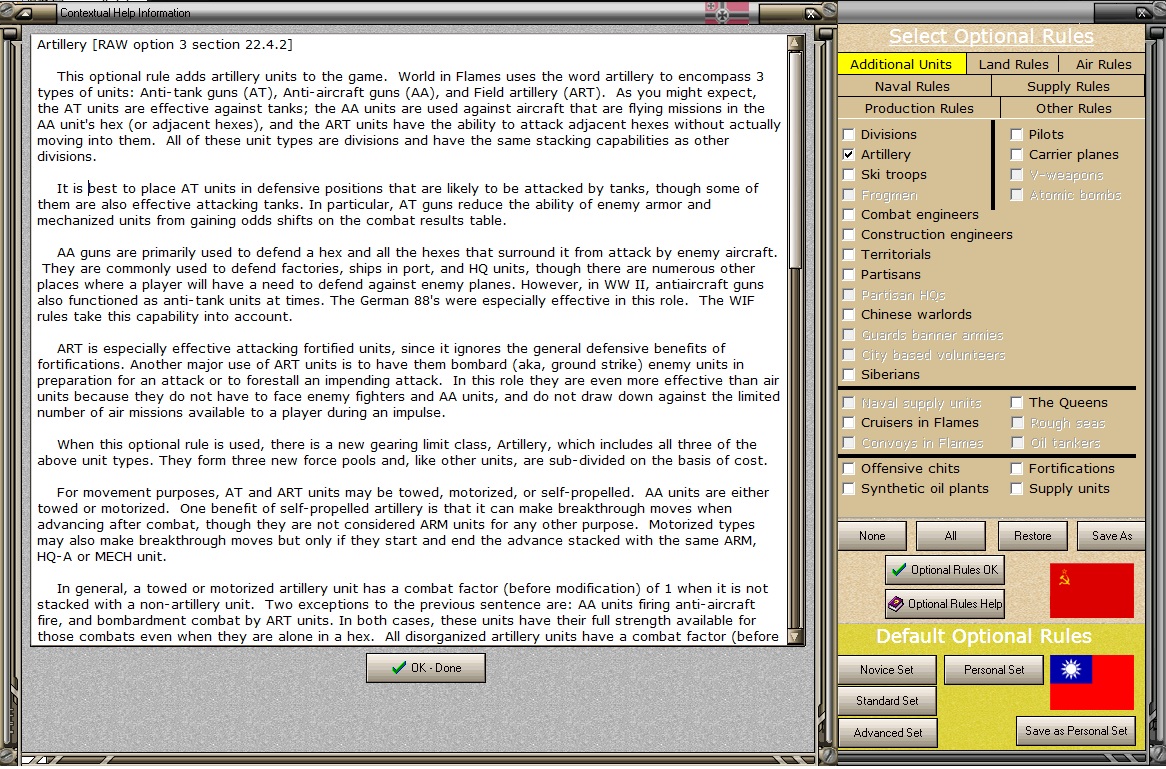Open the Supply Rules tab
1166x769 pixels.
[1068, 87]
